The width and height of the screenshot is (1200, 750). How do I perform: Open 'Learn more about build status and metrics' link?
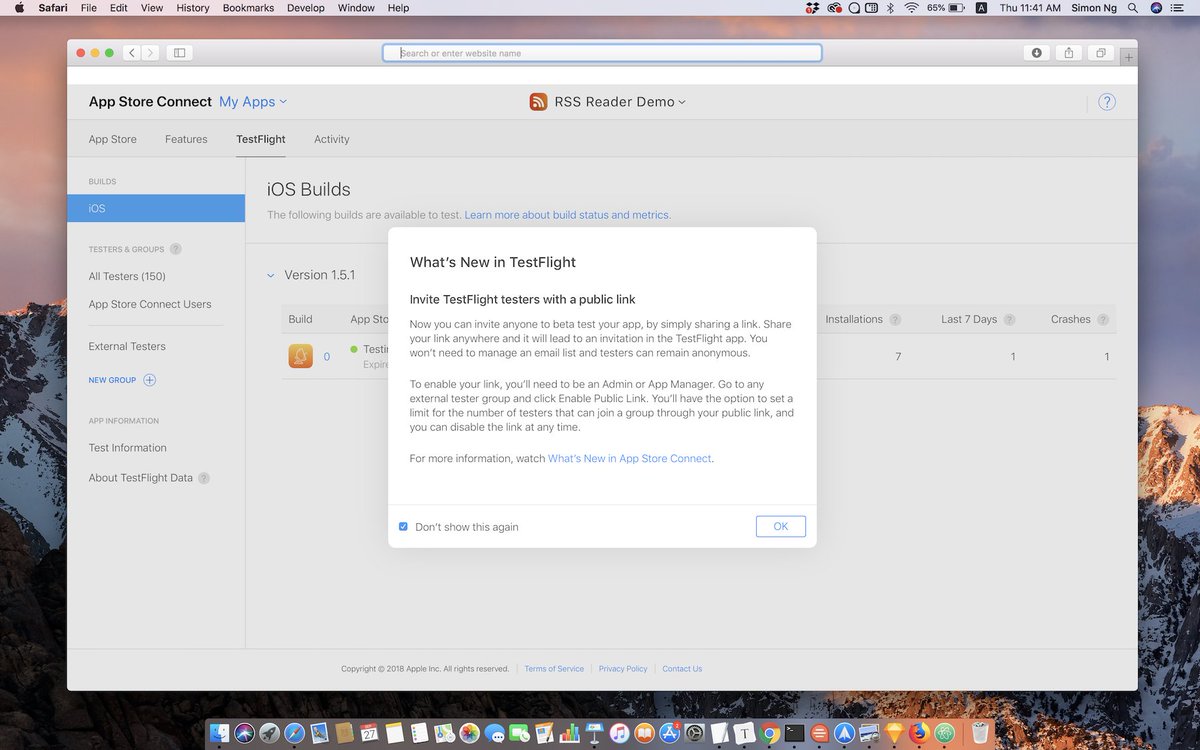point(568,215)
